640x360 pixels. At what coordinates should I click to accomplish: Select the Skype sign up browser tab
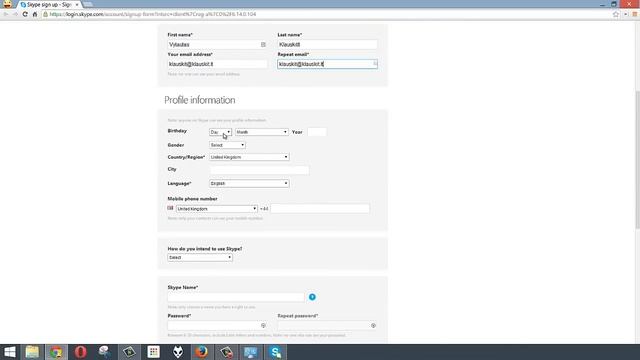(x=48, y=4)
